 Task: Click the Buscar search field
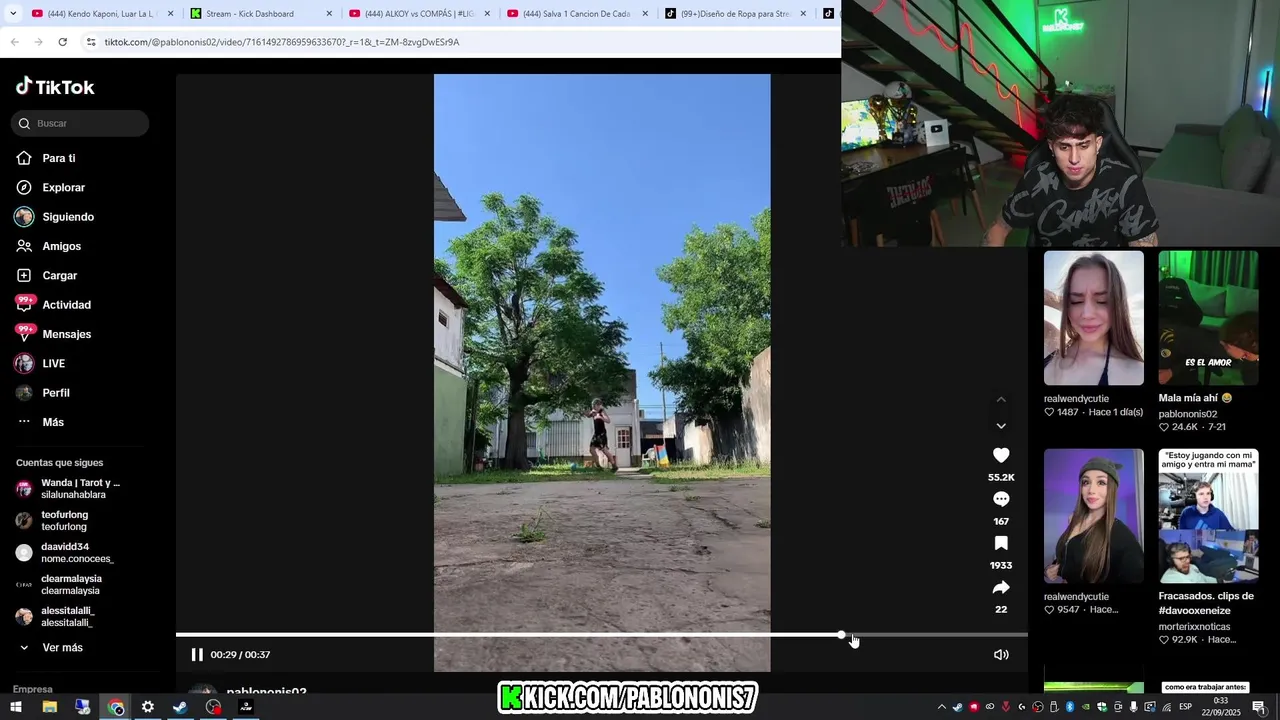click(x=80, y=123)
